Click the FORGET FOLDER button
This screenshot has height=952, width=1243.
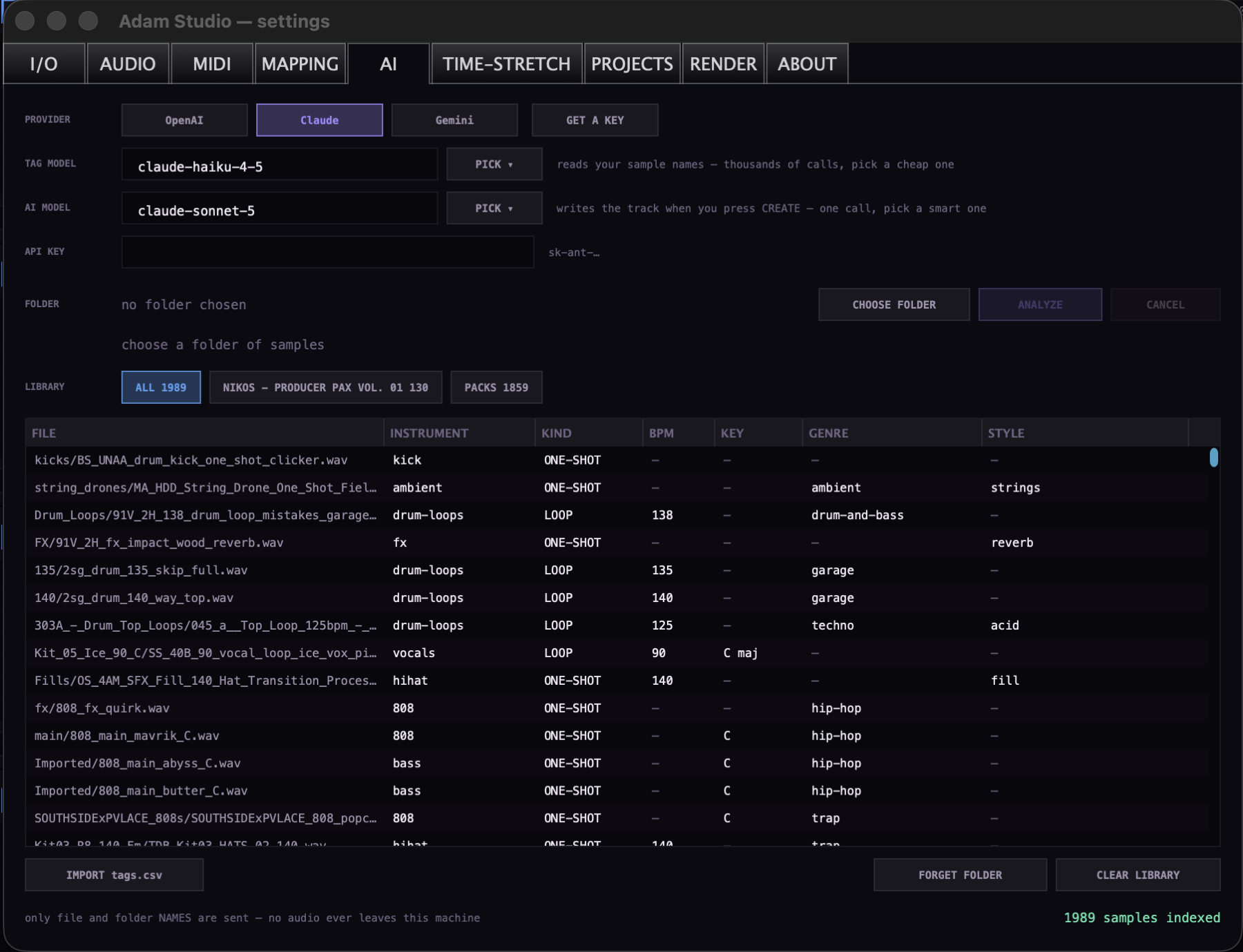[960, 875]
